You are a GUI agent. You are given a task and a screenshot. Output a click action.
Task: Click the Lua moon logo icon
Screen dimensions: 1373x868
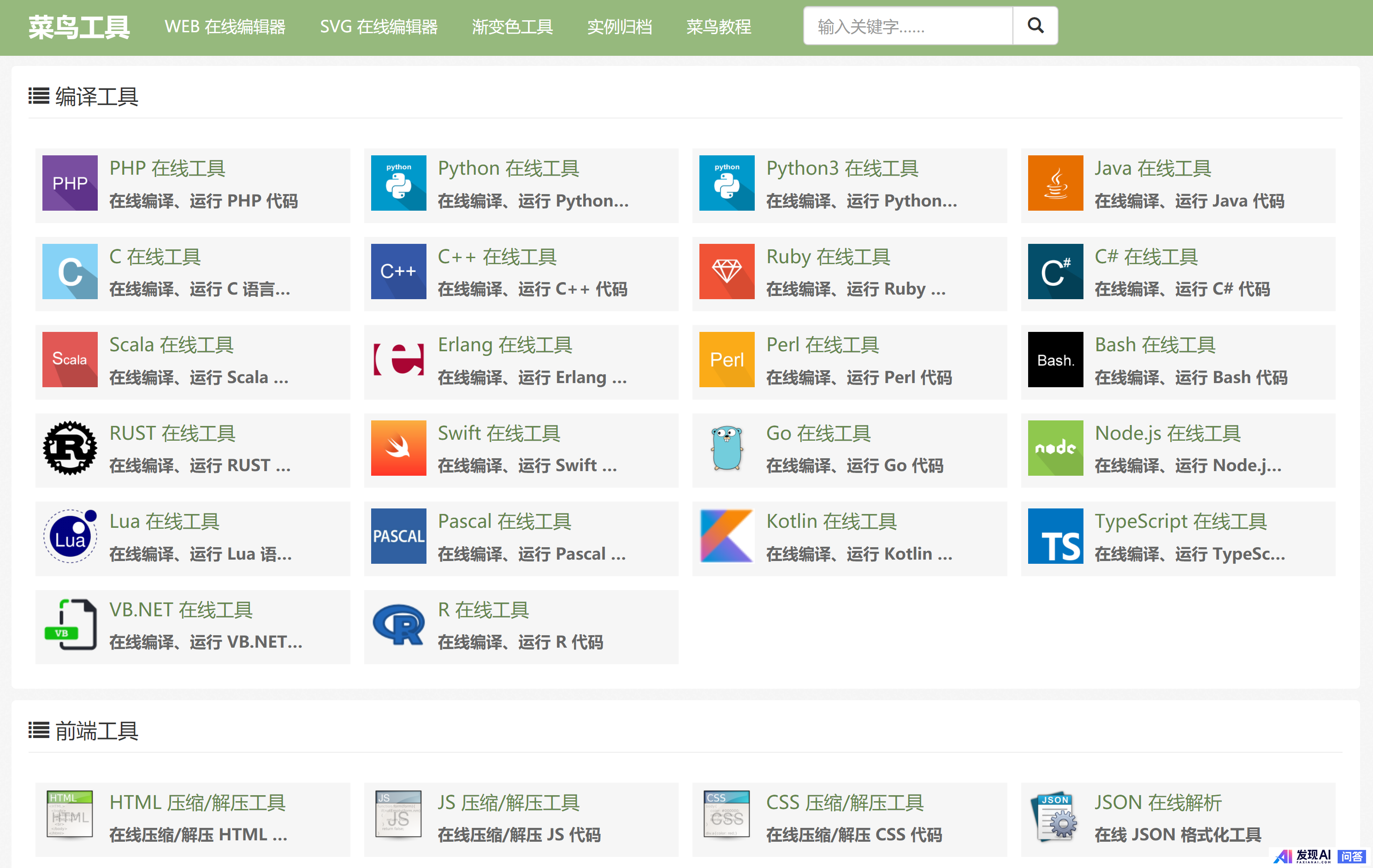(70, 536)
